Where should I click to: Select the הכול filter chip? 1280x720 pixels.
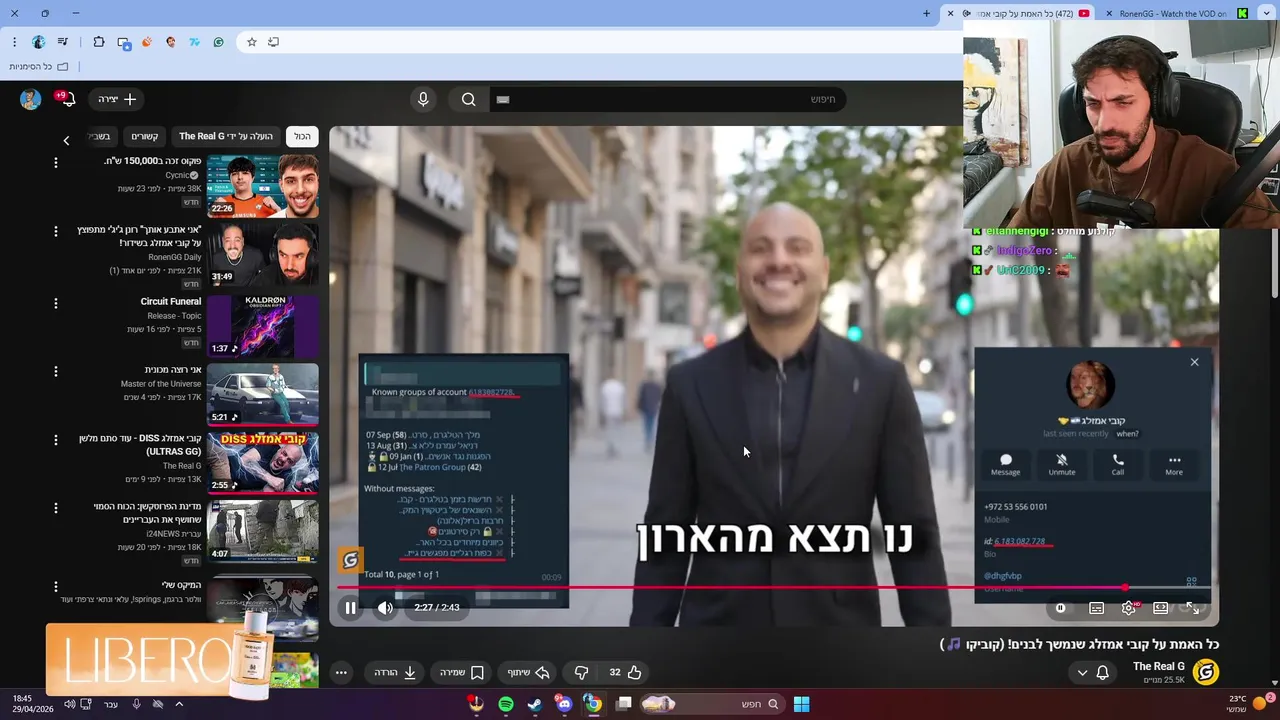coord(302,136)
